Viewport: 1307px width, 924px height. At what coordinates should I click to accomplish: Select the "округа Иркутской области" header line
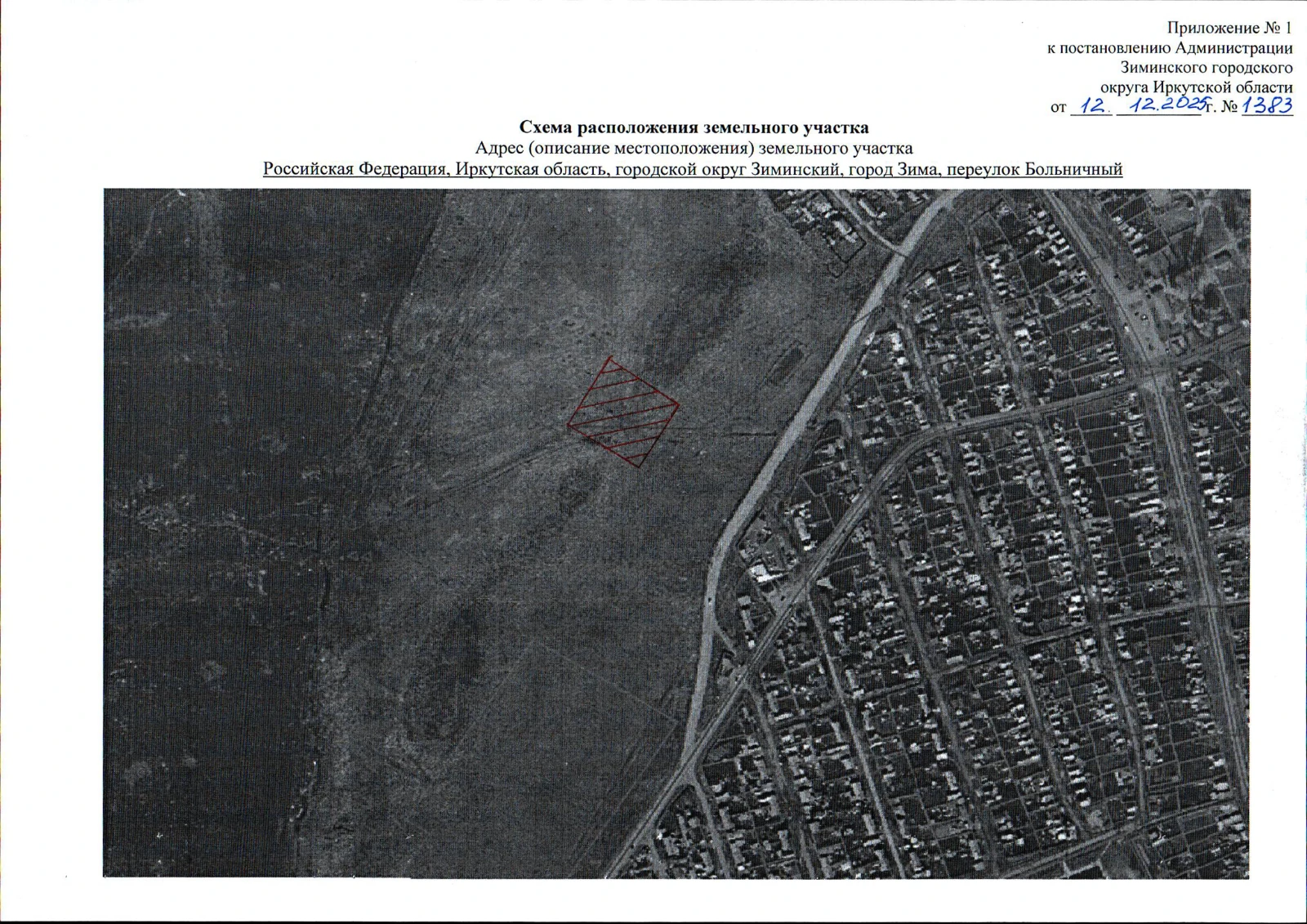(1196, 87)
